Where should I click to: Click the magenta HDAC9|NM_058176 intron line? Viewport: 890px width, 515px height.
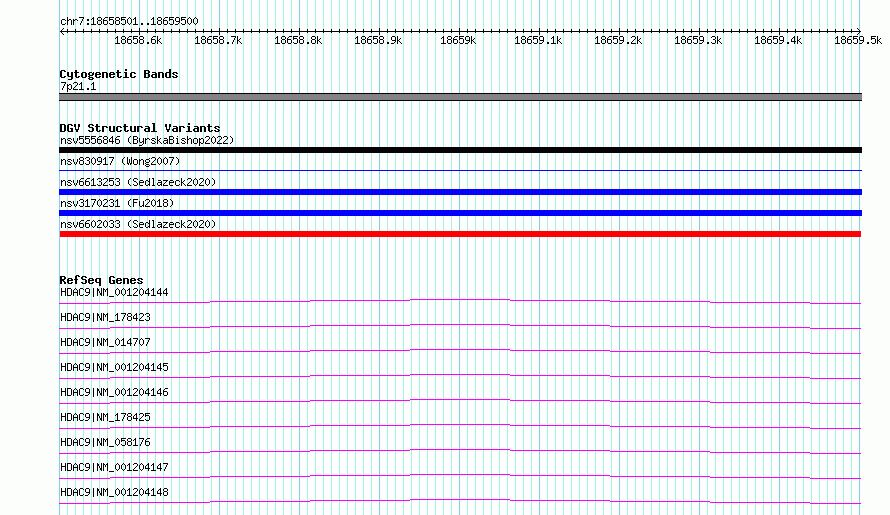point(460,451)
